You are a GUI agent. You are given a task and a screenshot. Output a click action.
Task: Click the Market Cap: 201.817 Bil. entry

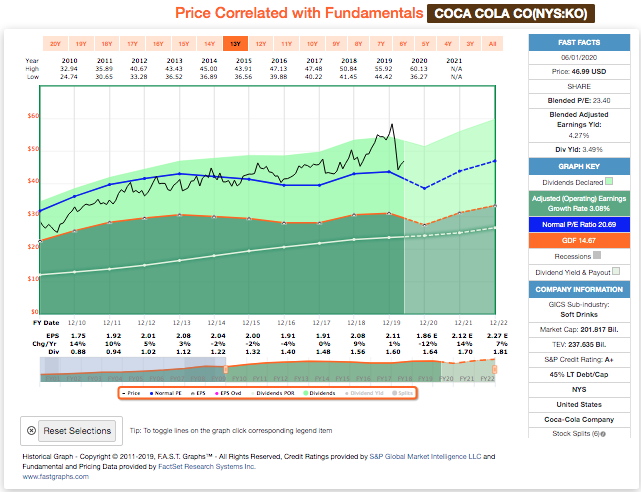click(579, 329)
